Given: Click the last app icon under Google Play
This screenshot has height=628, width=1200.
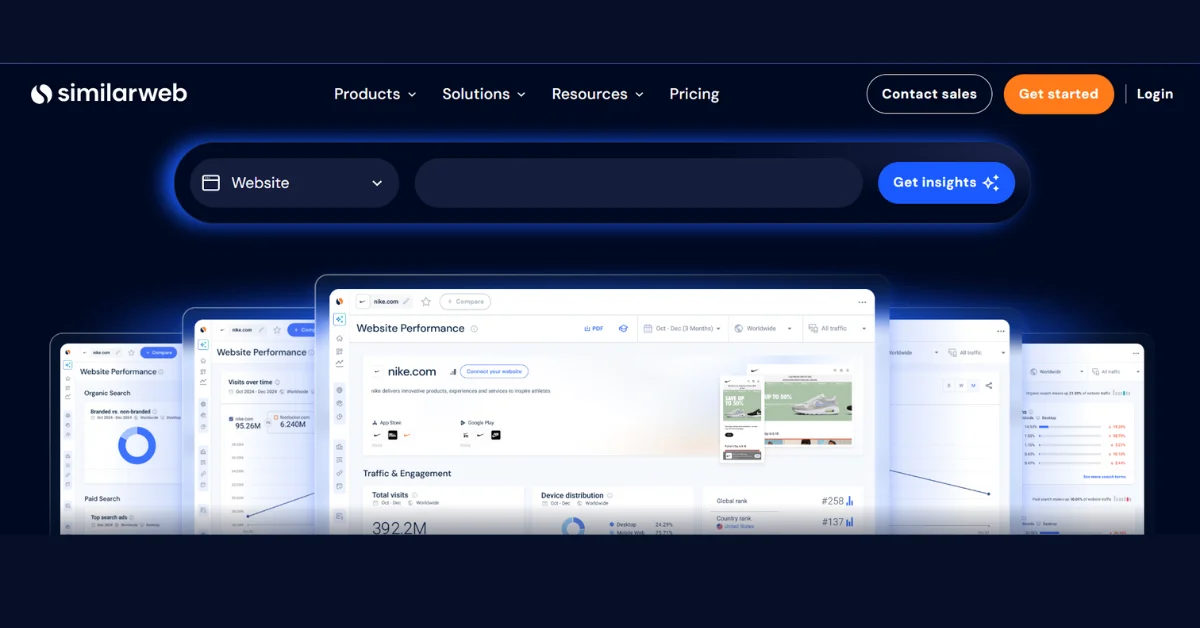Looking at the screenshot, I should [496, 435].
